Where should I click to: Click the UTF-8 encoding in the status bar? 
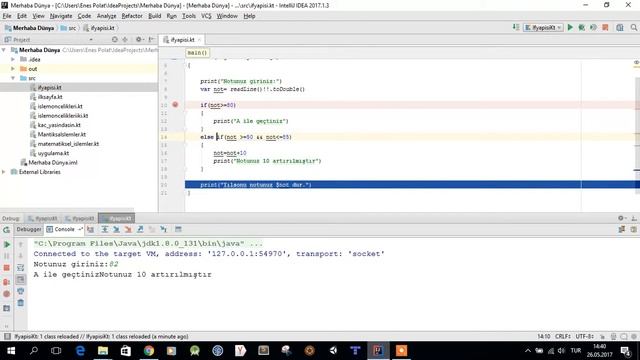[x=584, y=336]
